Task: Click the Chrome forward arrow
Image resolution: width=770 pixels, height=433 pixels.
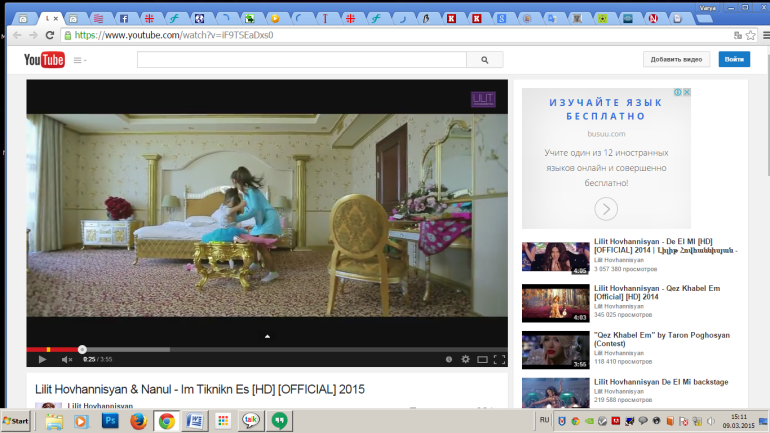Action: point(33,35)
